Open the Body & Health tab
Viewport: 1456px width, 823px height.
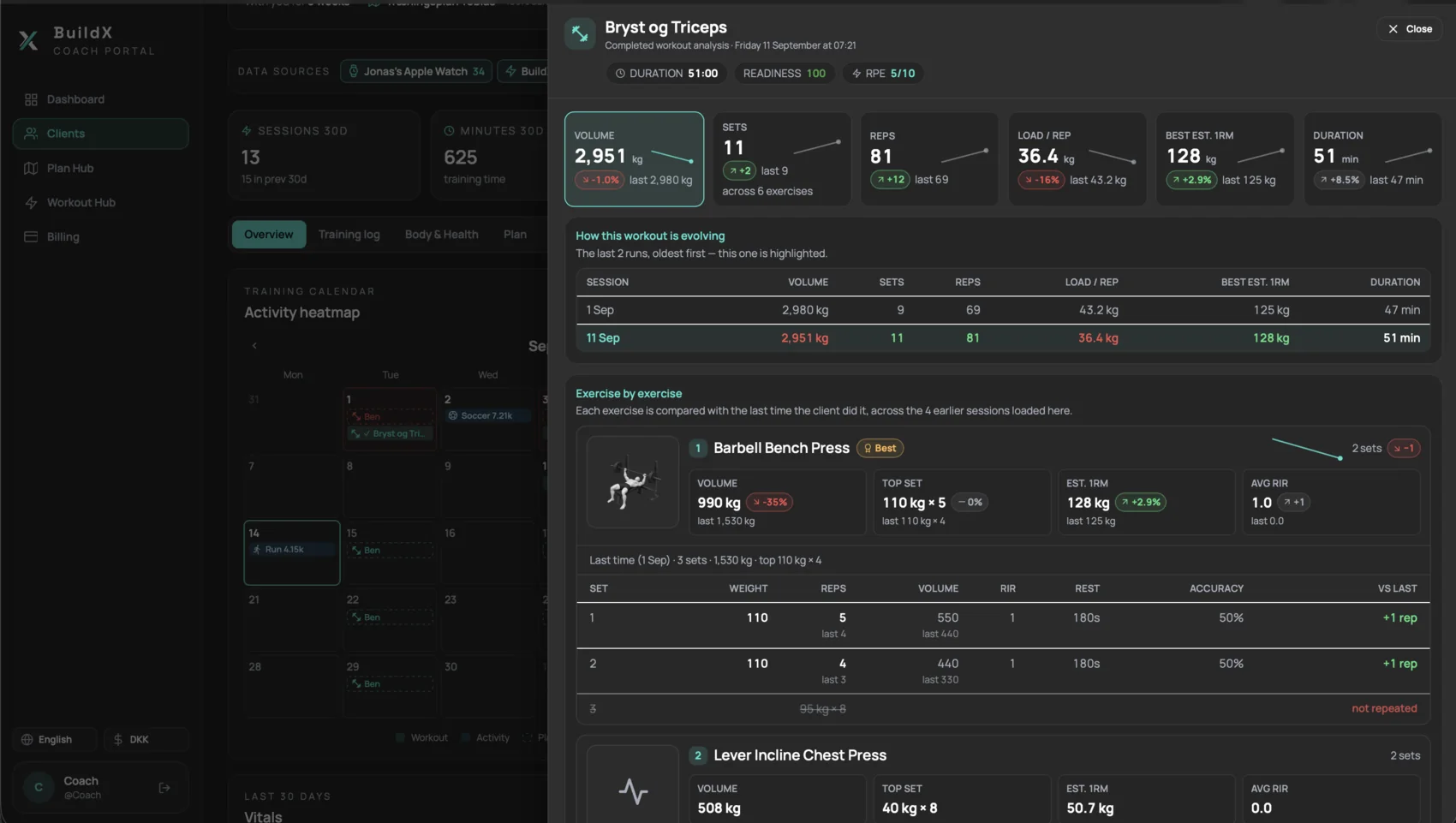tap(441, 235)
